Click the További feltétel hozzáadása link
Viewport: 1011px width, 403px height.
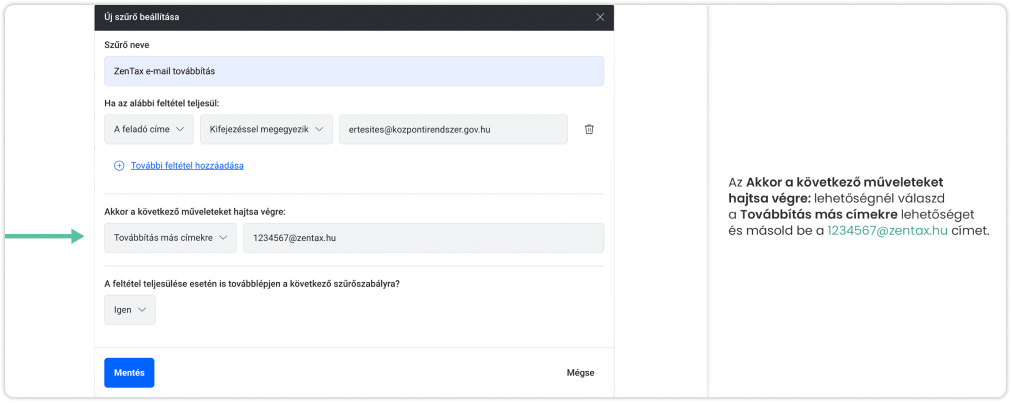[187, 165]
